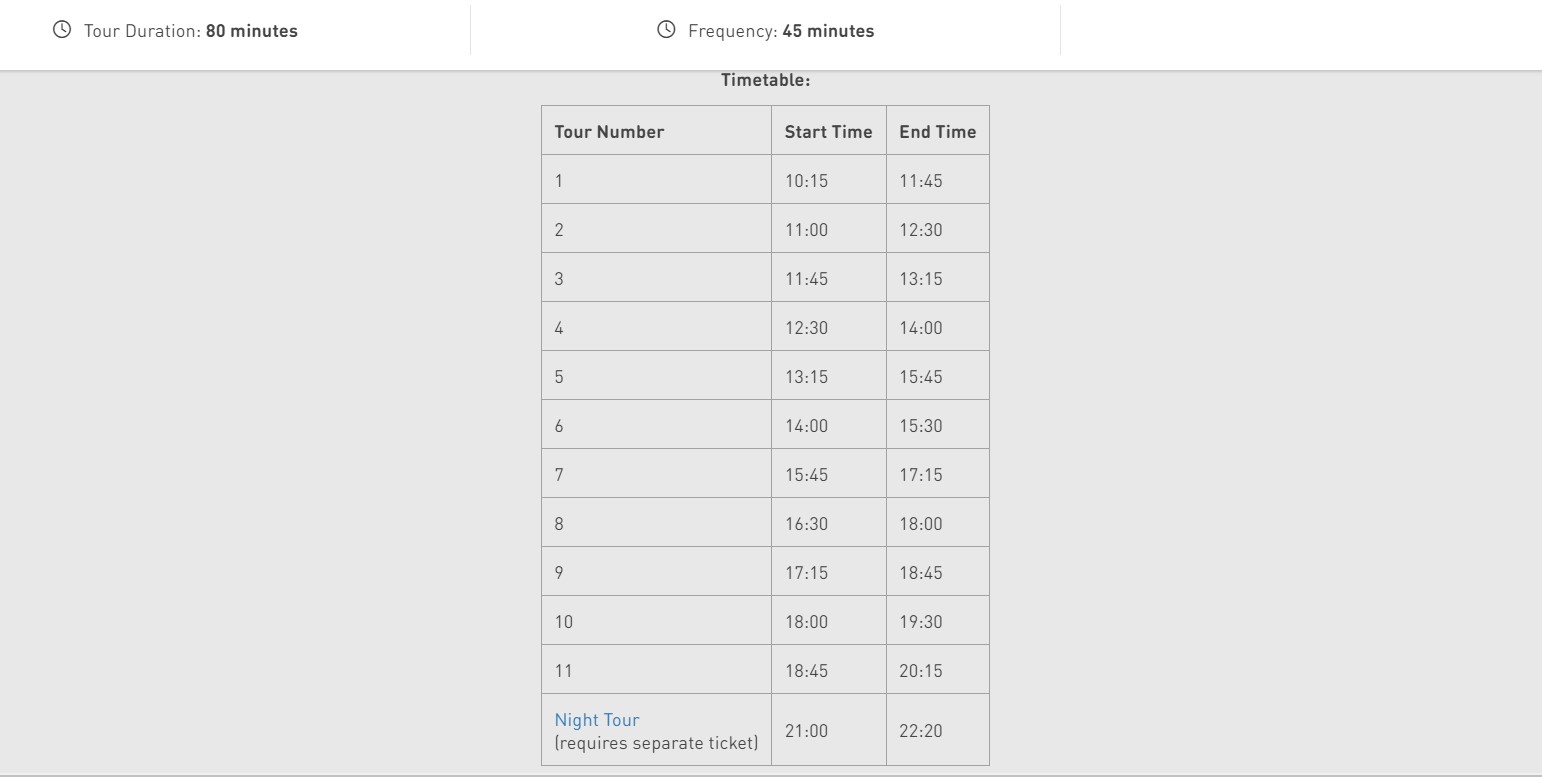
Task: Select the End Time column header
Action: pos(937,132)
